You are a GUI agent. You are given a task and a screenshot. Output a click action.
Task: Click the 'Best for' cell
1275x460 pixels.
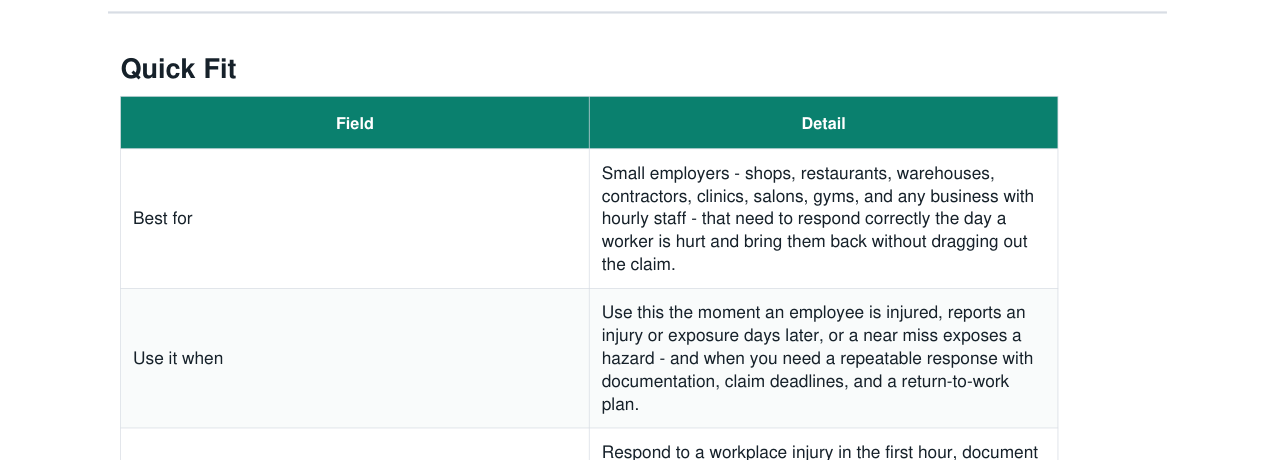pos(355,219)
